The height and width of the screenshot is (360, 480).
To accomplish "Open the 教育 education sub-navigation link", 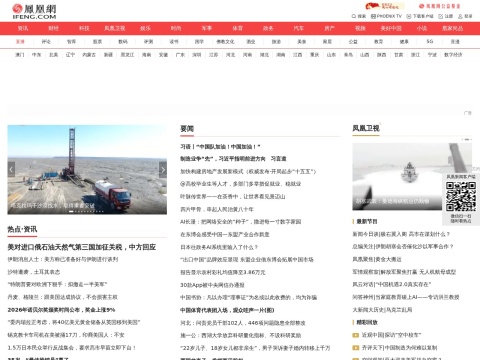I will click(379, 42).
